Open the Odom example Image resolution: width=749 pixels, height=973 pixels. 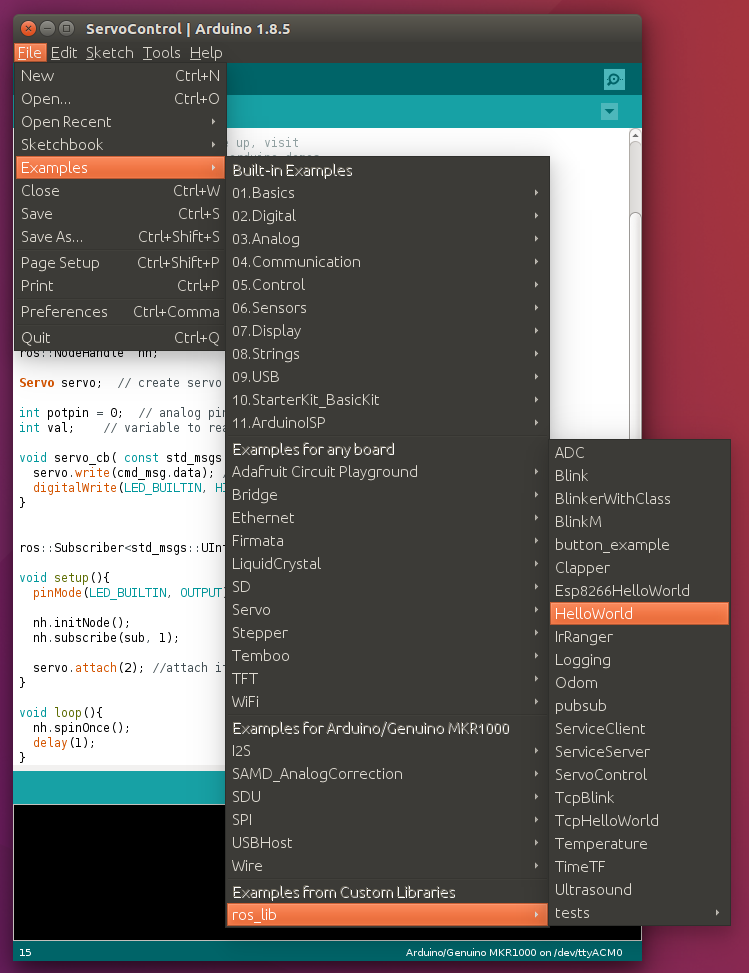pyautogui.click(x=640, y=682)
